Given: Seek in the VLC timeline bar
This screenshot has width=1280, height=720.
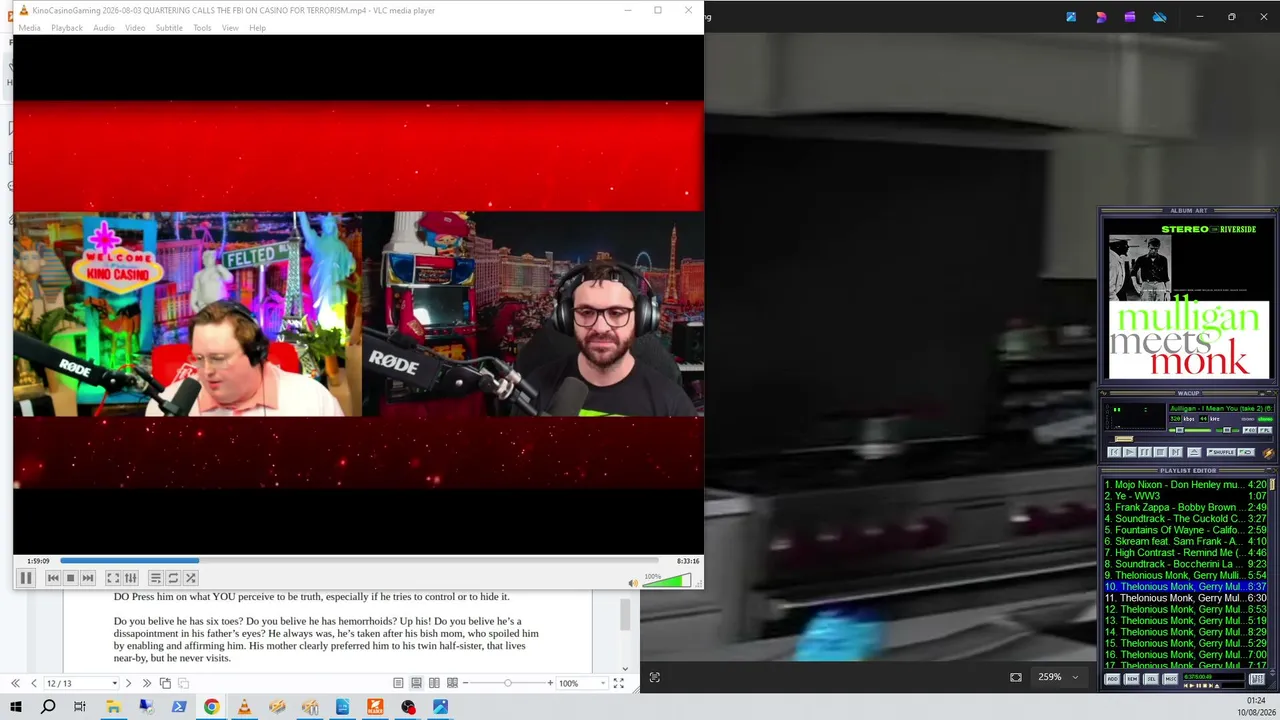Looking at the screenshot, I should tap(359, 561).
